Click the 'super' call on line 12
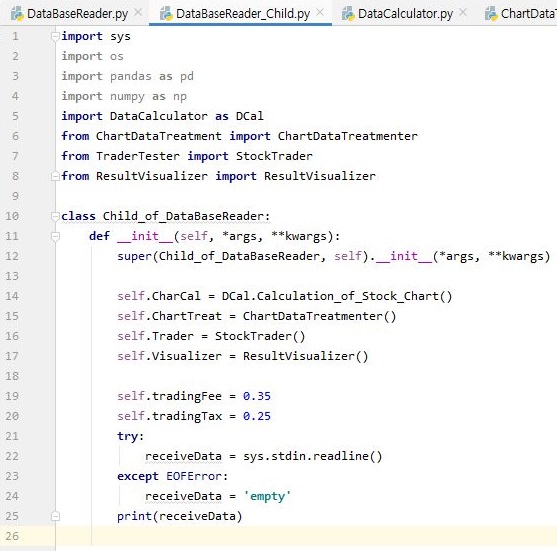 click(134, 256)
